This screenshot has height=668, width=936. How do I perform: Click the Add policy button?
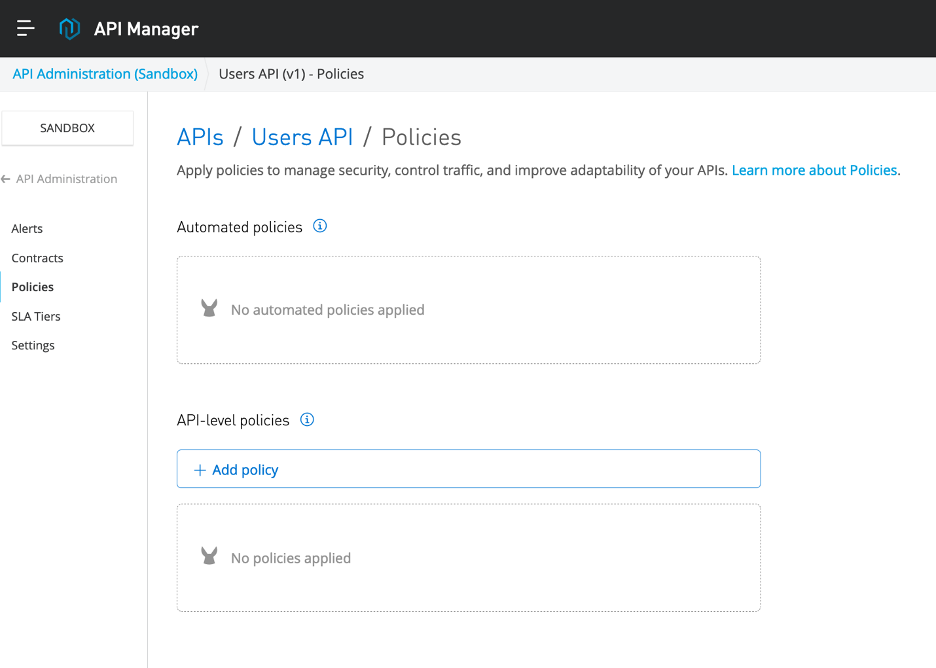pos(469,469)
